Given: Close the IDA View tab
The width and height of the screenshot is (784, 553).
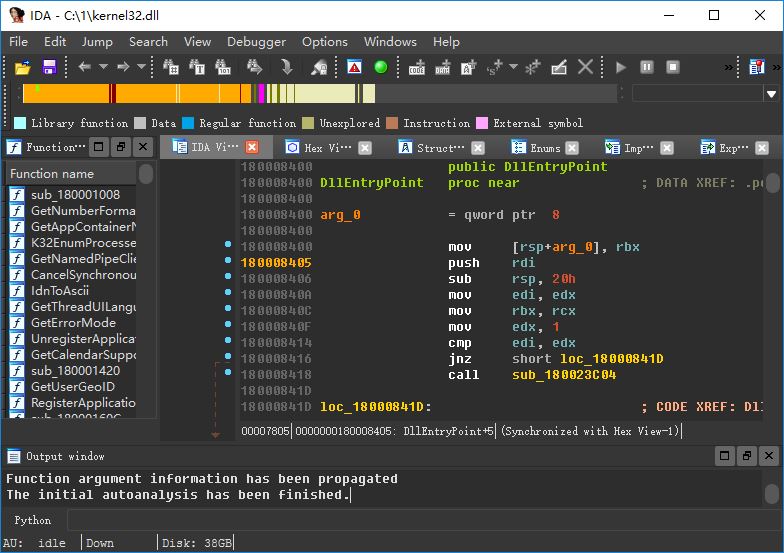Looking at the screenshot, I should (254, 147).
